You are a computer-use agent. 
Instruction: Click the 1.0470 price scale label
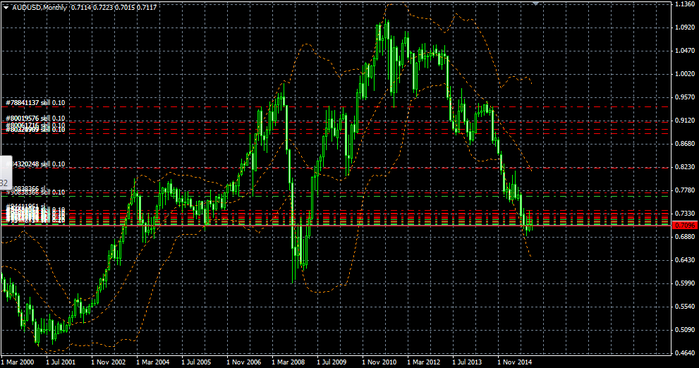685,50
